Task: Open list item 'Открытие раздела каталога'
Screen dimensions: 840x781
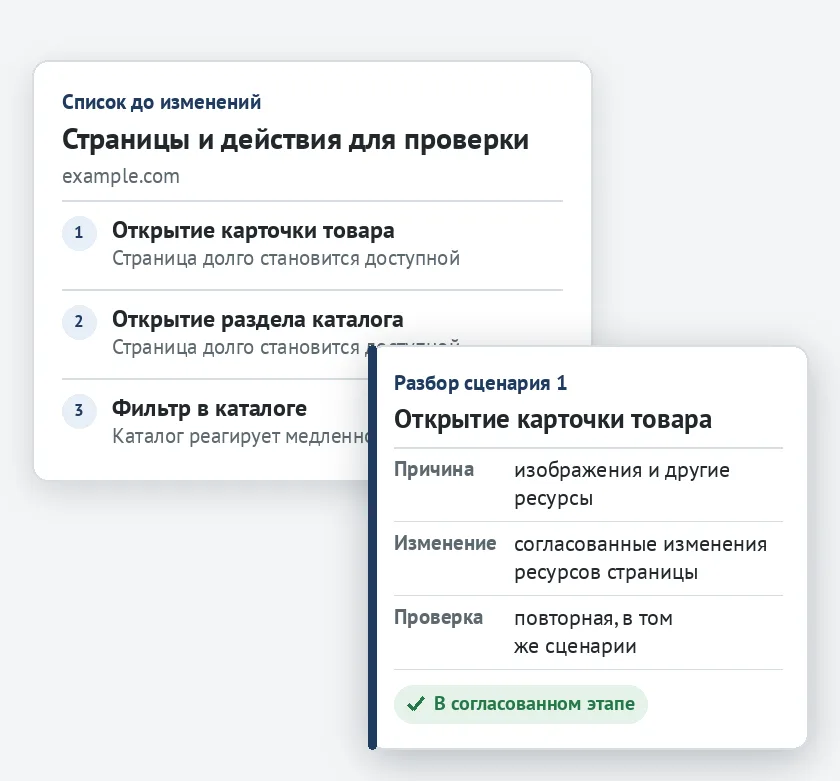Action: coord(258,320)
